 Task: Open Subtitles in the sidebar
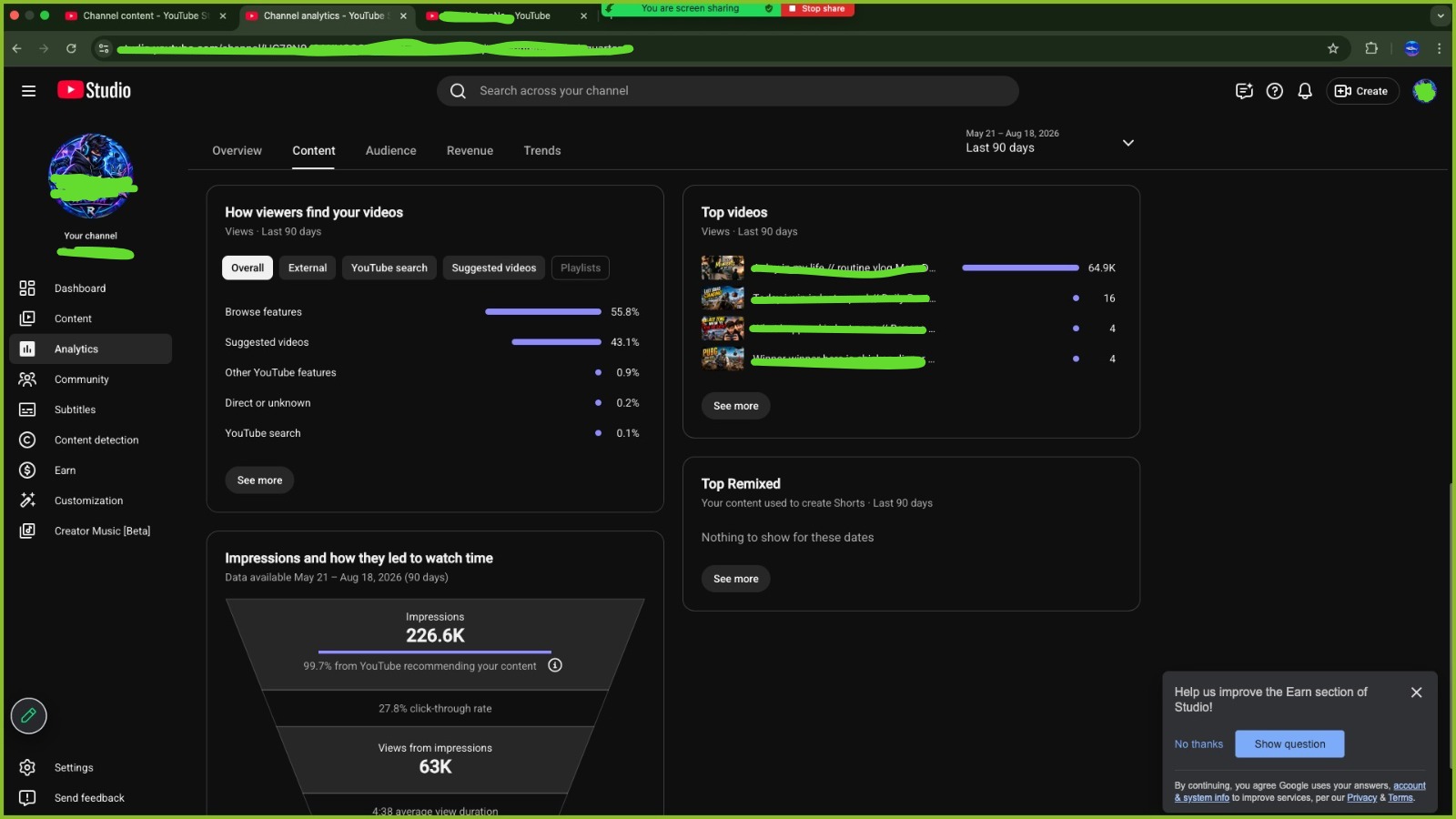pos(90,409)
